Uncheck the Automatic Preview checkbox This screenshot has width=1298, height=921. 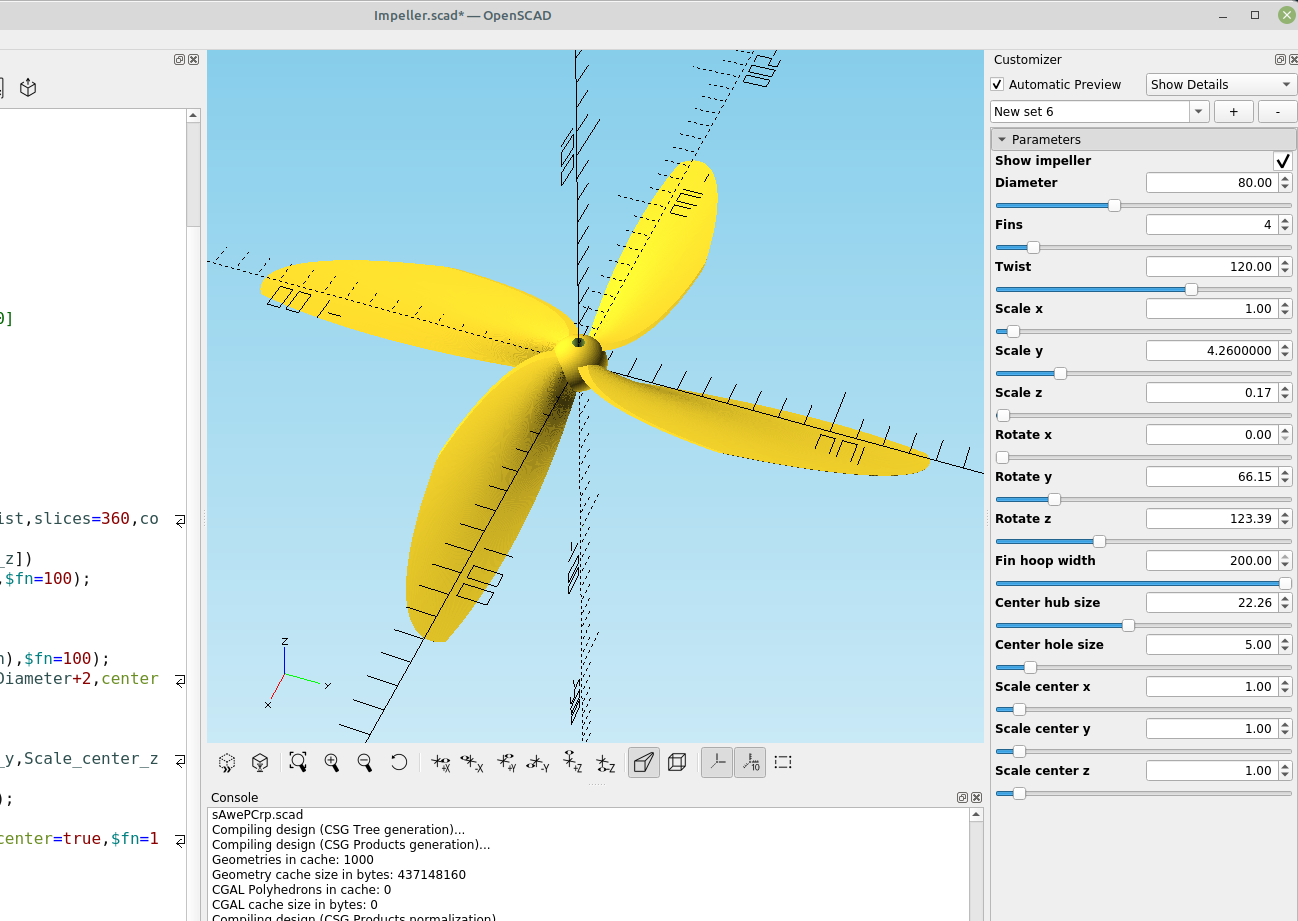point(996,84)
